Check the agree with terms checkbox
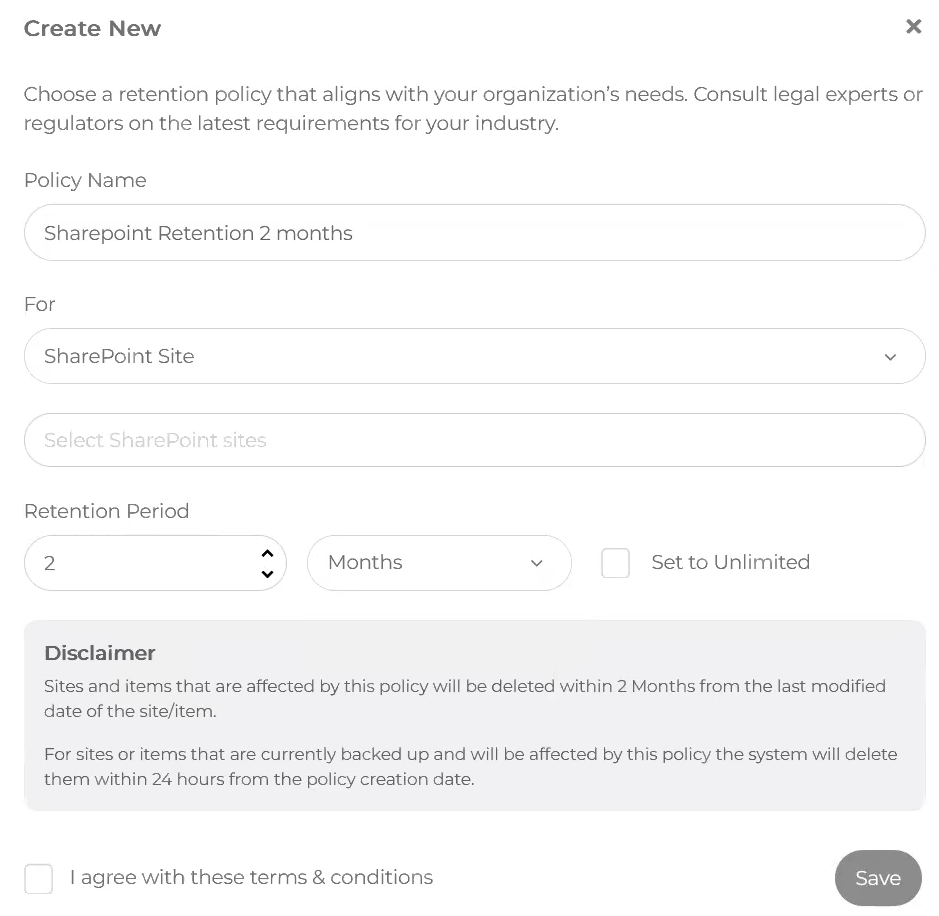Screen dimensions: 939x916 point(39,879)
